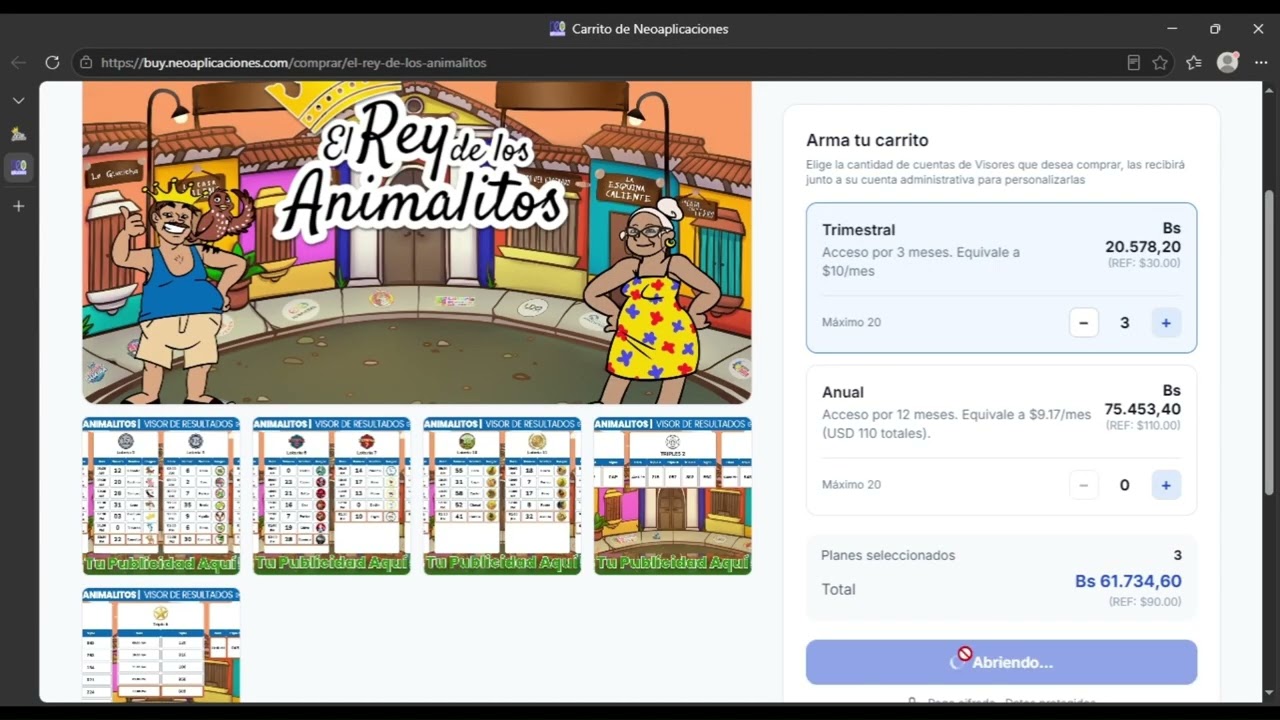The image size is (1280, 720).
Task: Click the Planes seleccionados label
Action: coord(888,555)
